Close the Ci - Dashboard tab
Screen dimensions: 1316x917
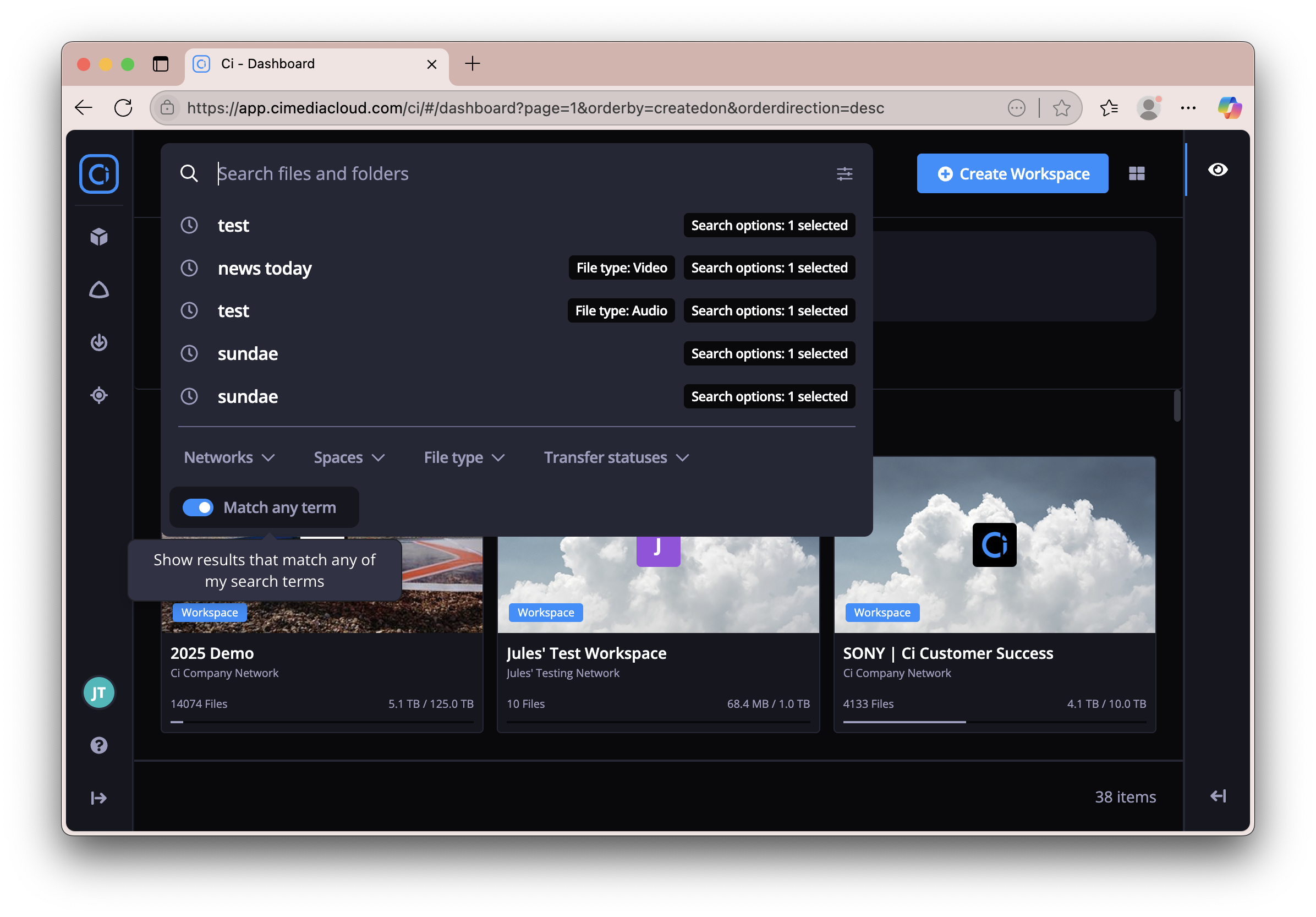pos(431,64)
